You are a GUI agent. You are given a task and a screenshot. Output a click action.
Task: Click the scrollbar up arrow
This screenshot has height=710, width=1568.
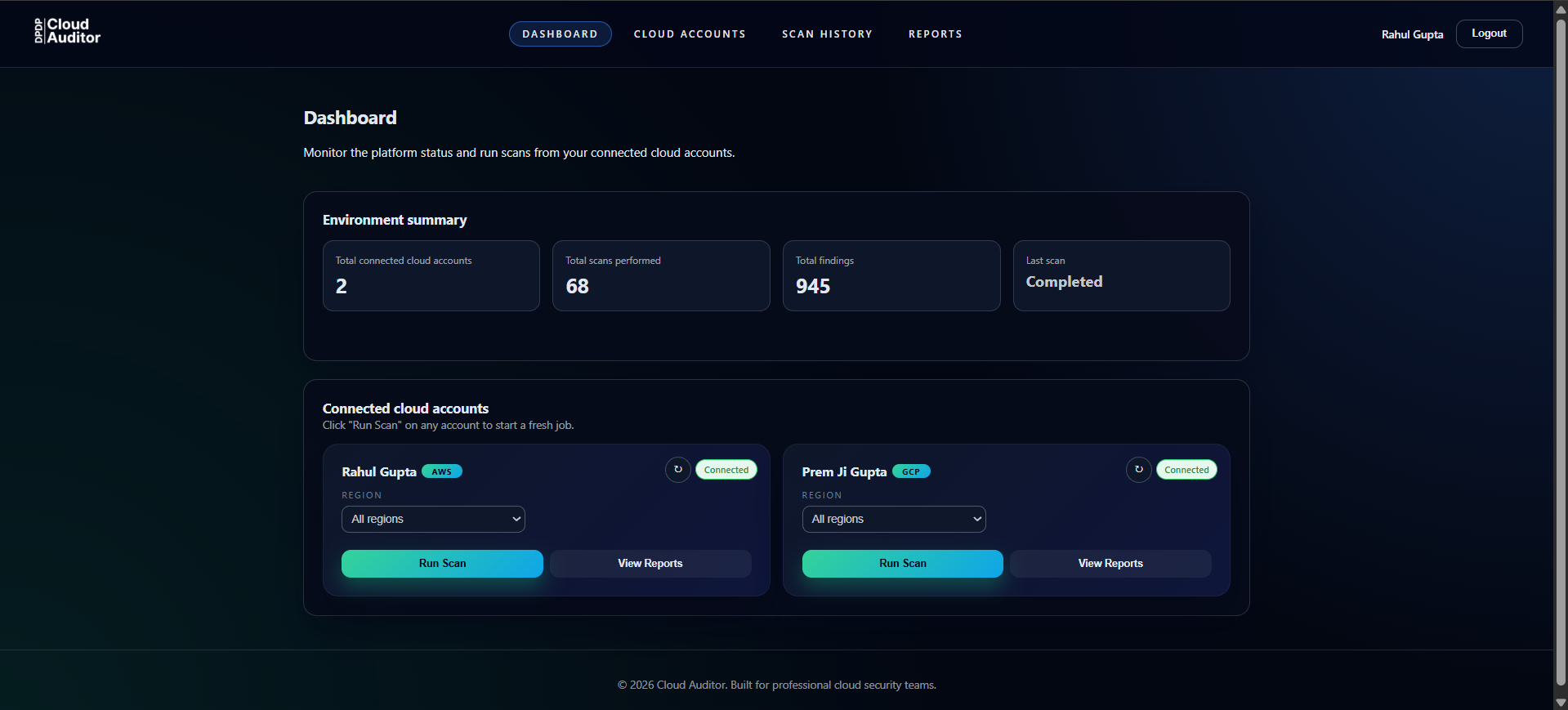[x=1561, y=8]
